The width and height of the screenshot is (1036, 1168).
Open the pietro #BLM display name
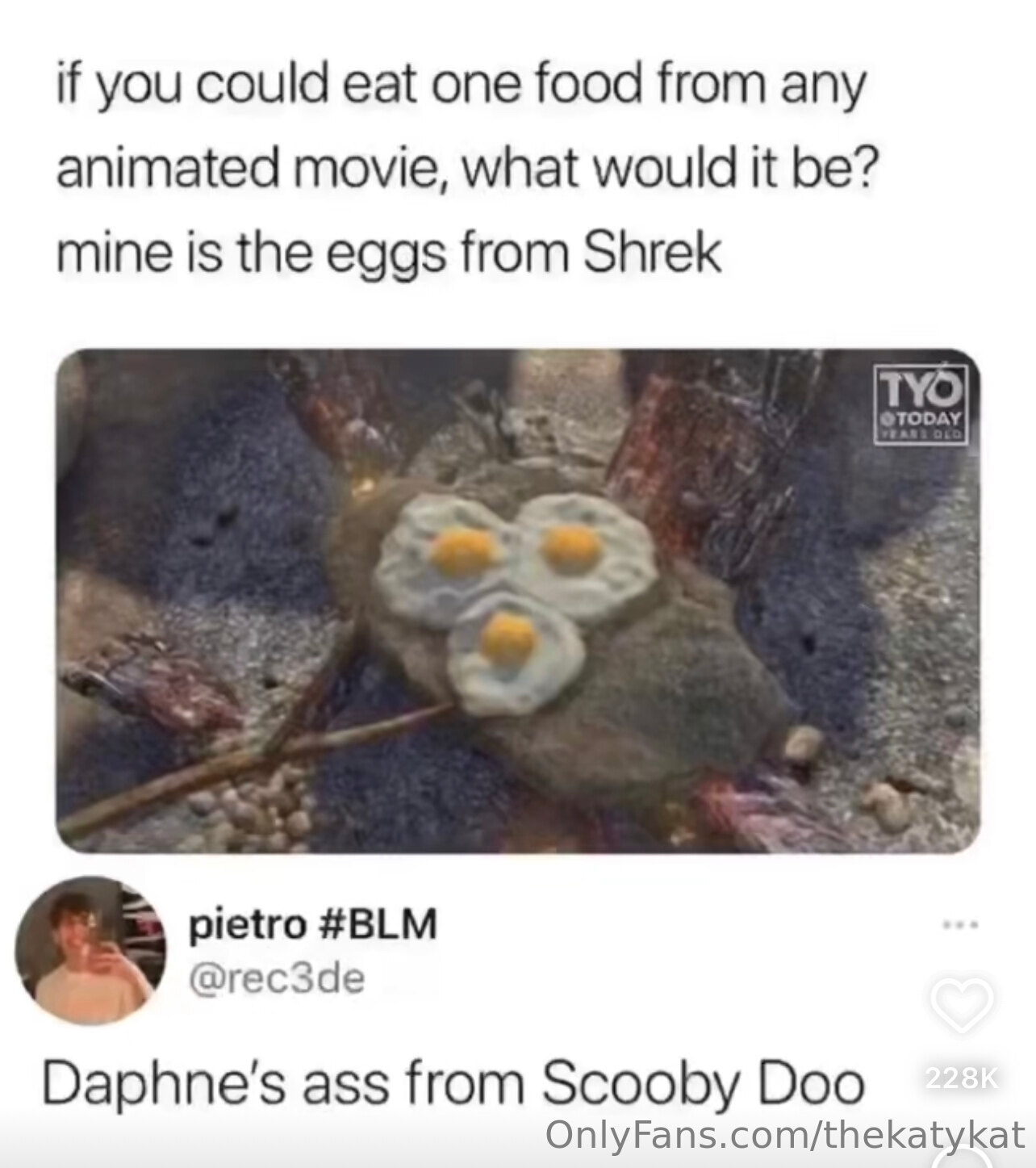(x=313, y=923)
